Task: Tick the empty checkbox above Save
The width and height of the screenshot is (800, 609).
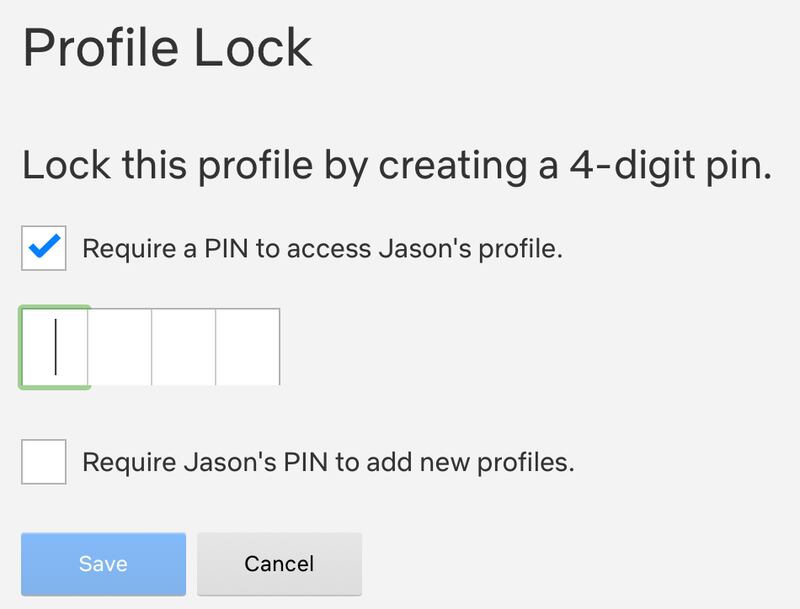Action: [x=44, y=462]
